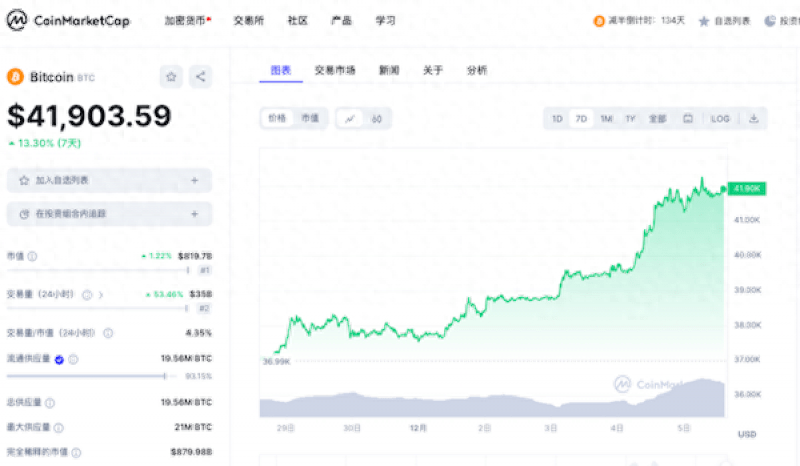Open the calendar date range picker
800x466 pixels.
[x=688, y=118]
